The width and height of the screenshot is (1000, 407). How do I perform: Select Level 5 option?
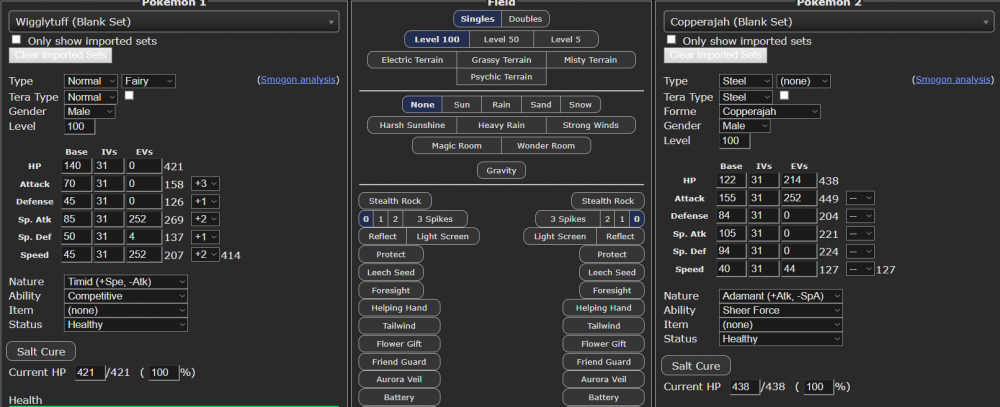pos(566,40)
